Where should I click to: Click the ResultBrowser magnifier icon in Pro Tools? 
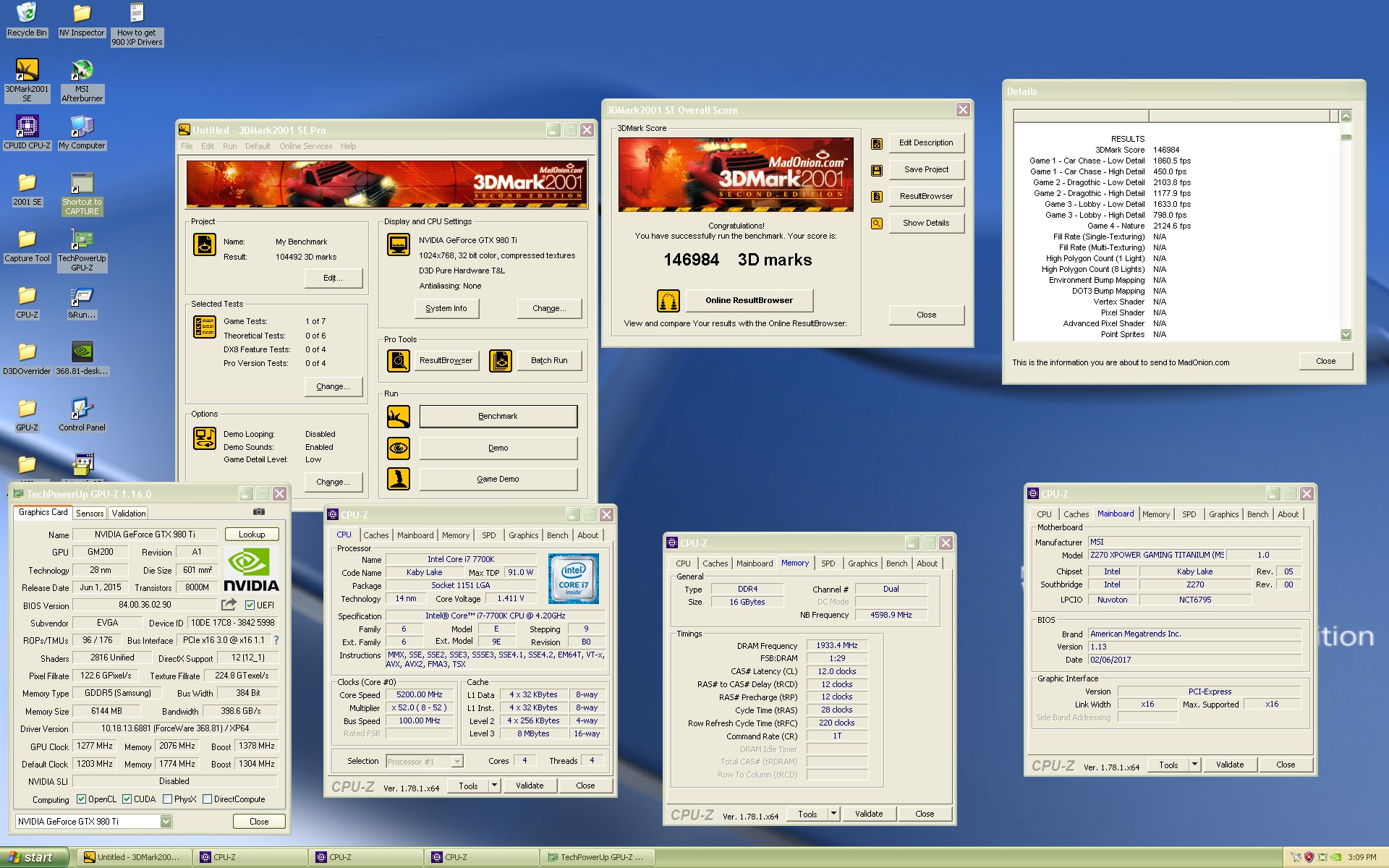[399, 360]
